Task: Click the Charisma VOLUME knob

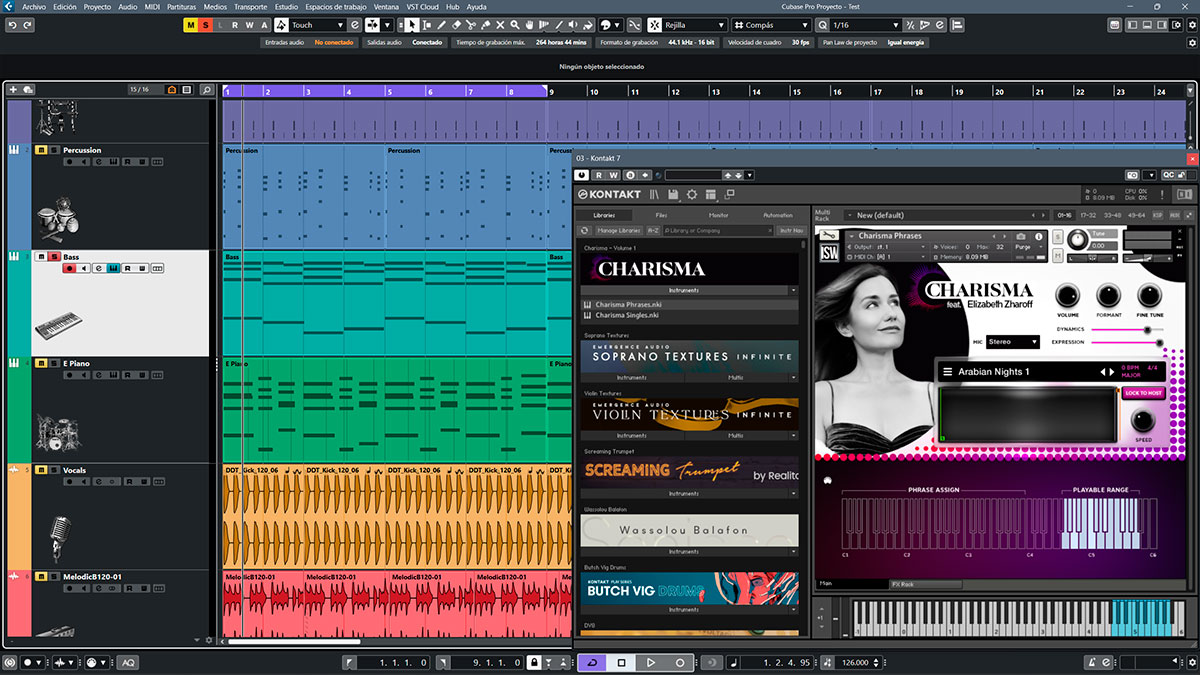Action: [x=1068, y=294]
